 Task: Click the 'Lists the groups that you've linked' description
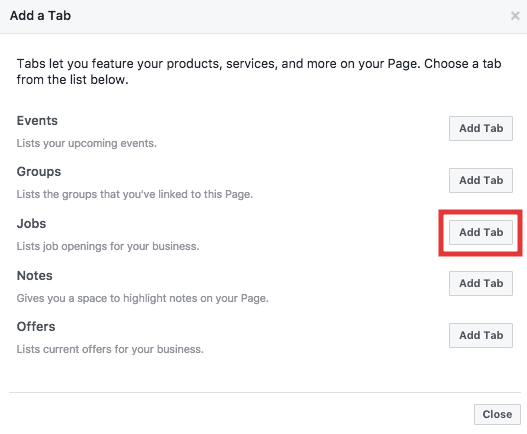(135, 194)
